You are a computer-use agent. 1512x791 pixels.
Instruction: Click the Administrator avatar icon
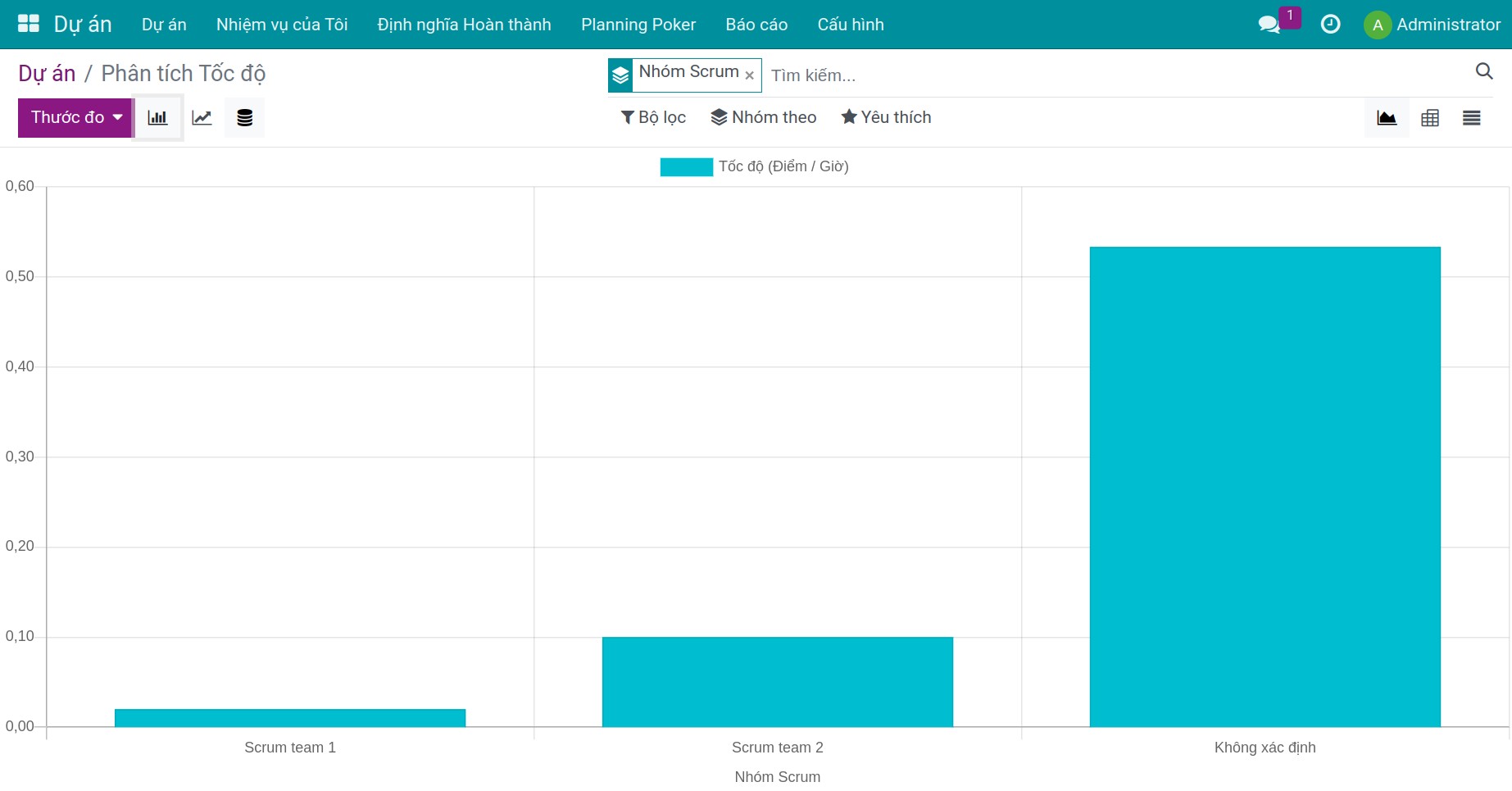(1378, 25)
